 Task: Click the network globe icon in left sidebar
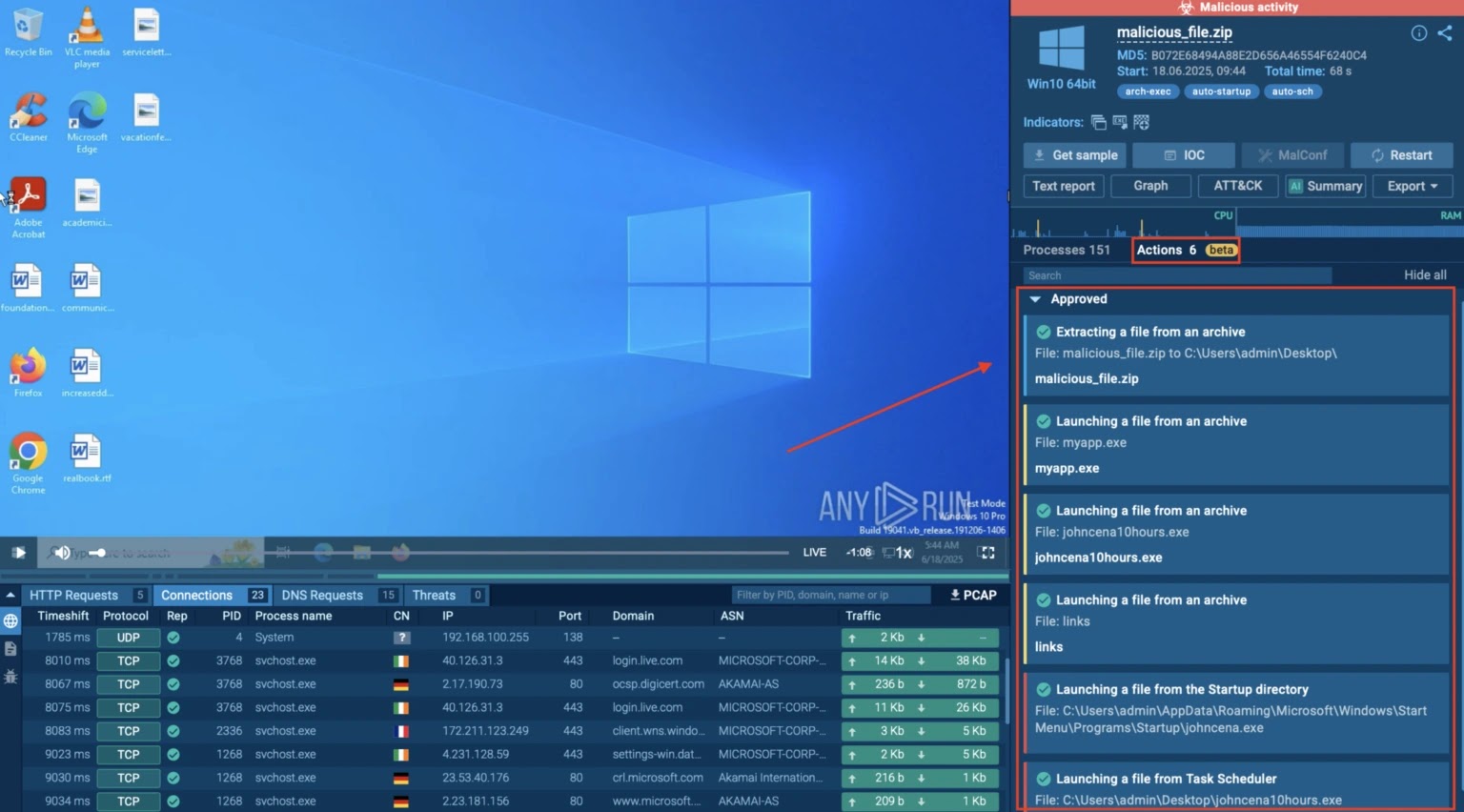click(x=10, y=621)
